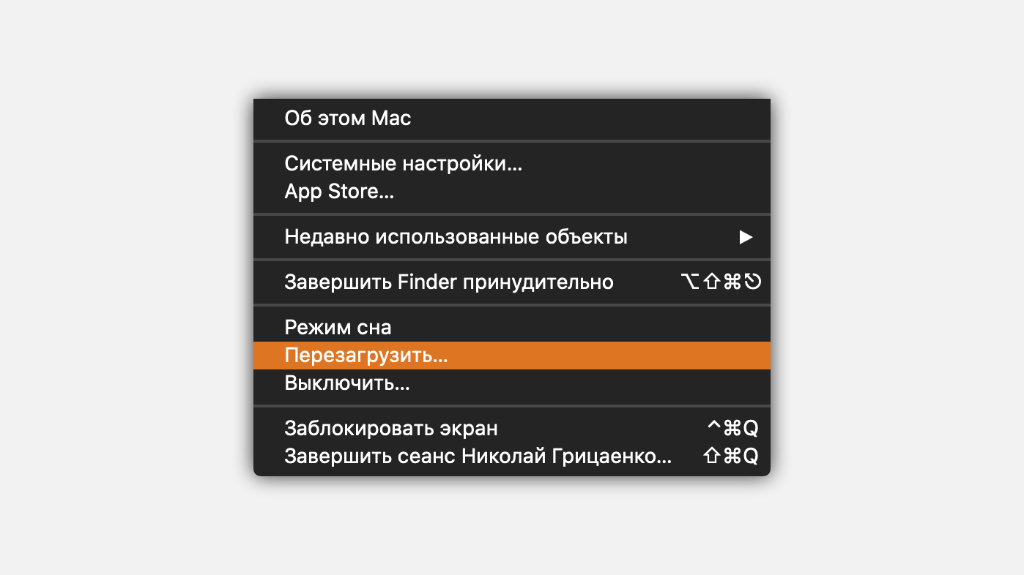This screenshot has width=1024, height=575.
Task: Open "Системные настройки…" from the menu
Action: pos(403,164)
